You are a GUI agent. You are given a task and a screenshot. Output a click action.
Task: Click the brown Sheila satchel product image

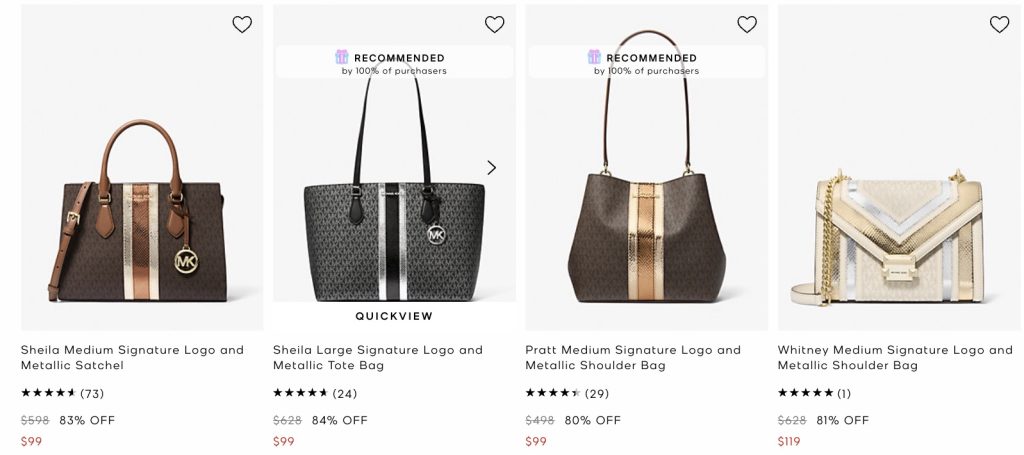tap(141, 215)
